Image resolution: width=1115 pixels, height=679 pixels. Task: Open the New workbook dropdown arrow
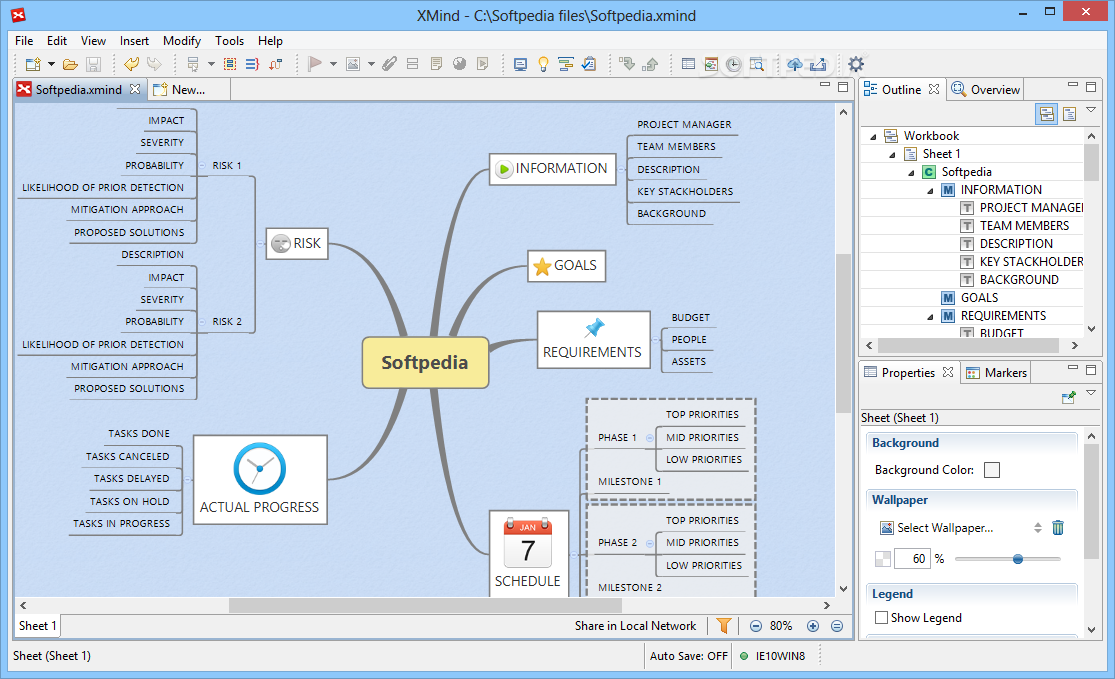tap(51, 64)
